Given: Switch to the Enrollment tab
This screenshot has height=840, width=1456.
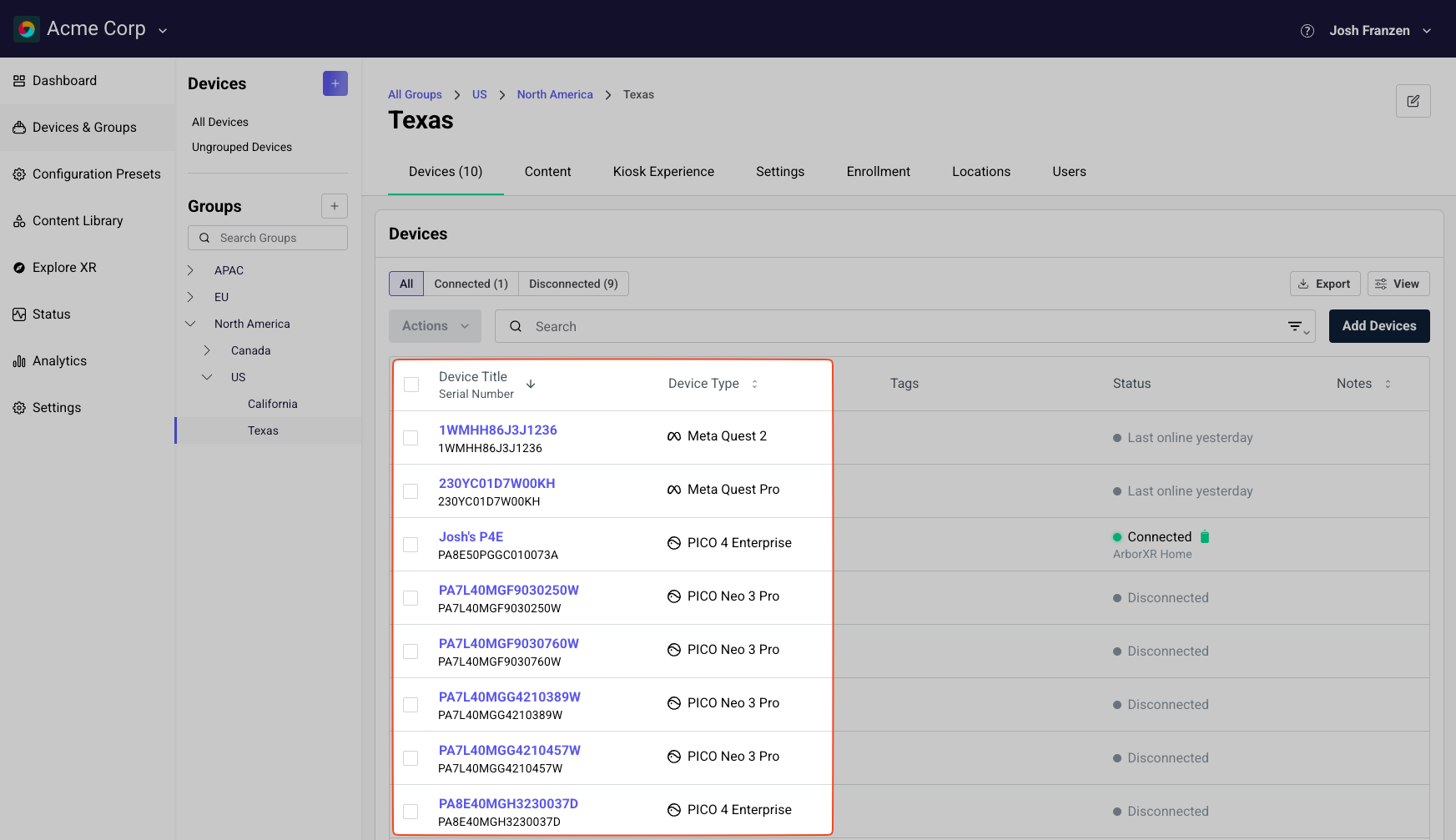Looking at the screenshot, I should (878, 172).
